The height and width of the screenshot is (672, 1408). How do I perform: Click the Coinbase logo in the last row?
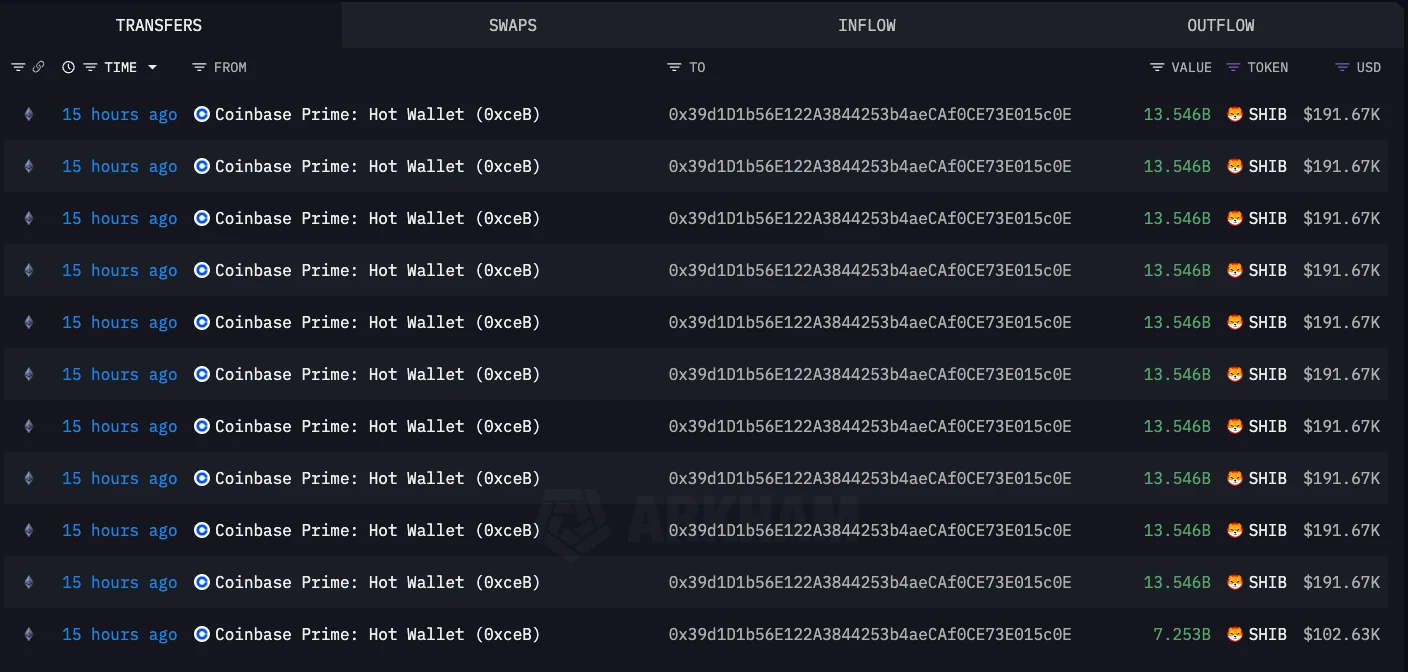tap(202, 634)
